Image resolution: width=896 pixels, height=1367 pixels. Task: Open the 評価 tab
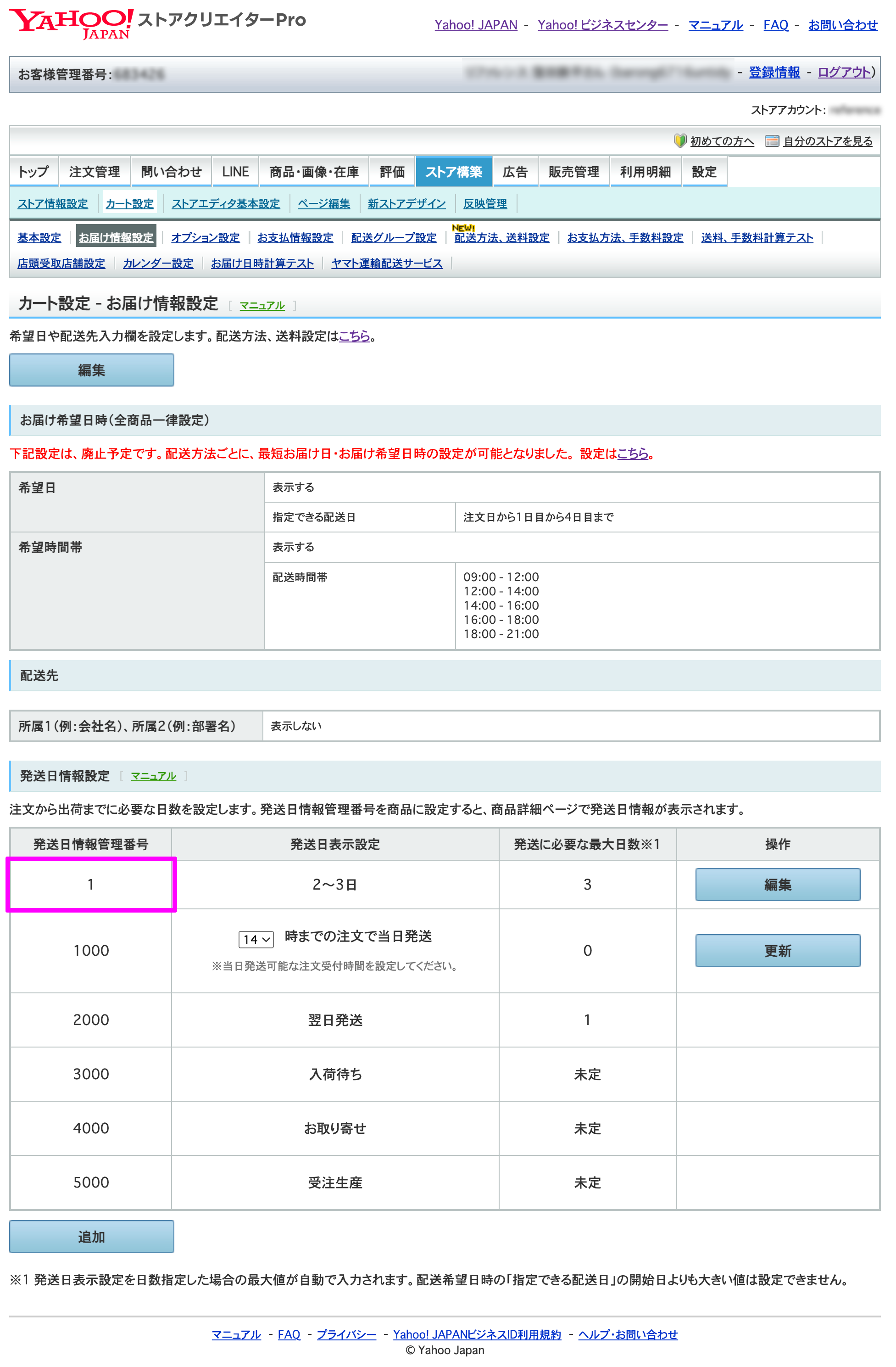(392, 172)
